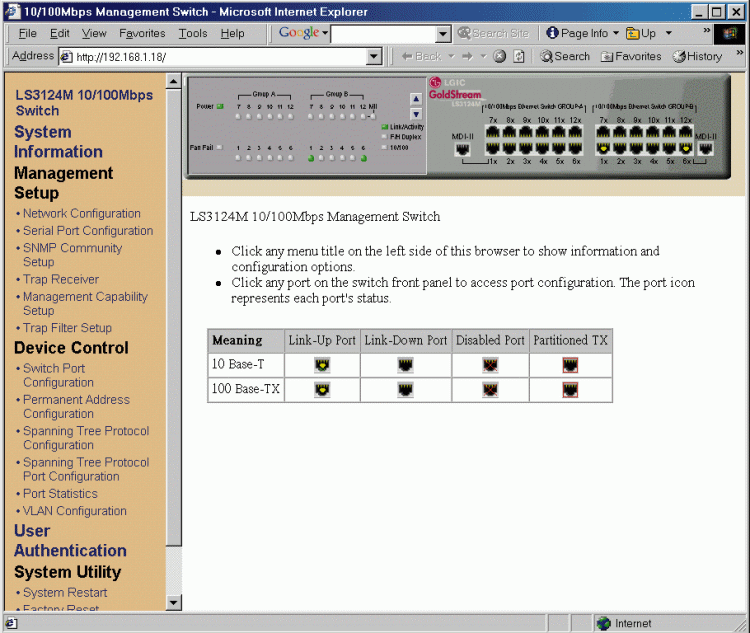Click the Stop loading icon
This screenshot has width=750, height=633.
tap(499, 56)
